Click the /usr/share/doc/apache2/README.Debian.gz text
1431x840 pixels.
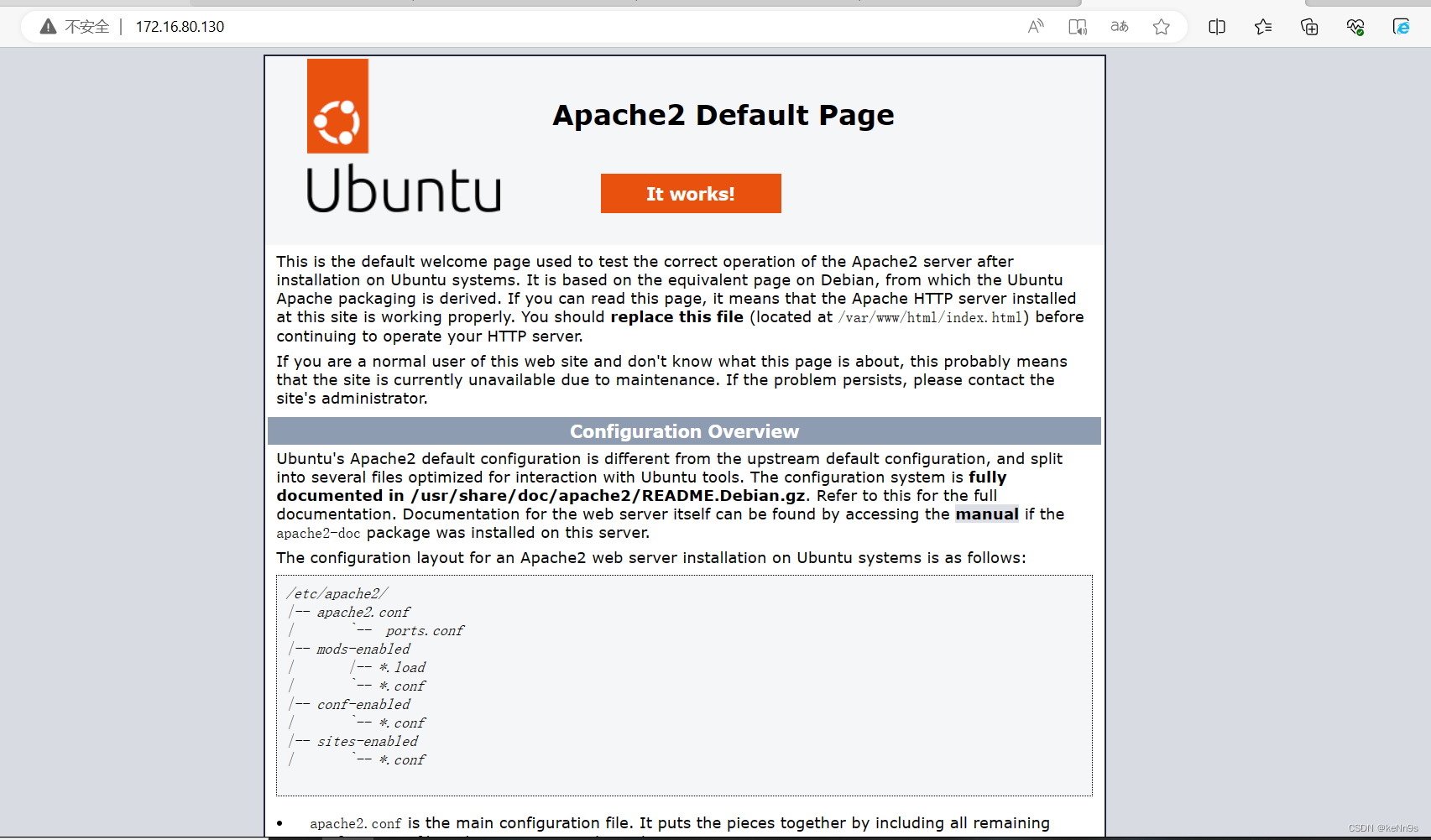coord(608,496)
